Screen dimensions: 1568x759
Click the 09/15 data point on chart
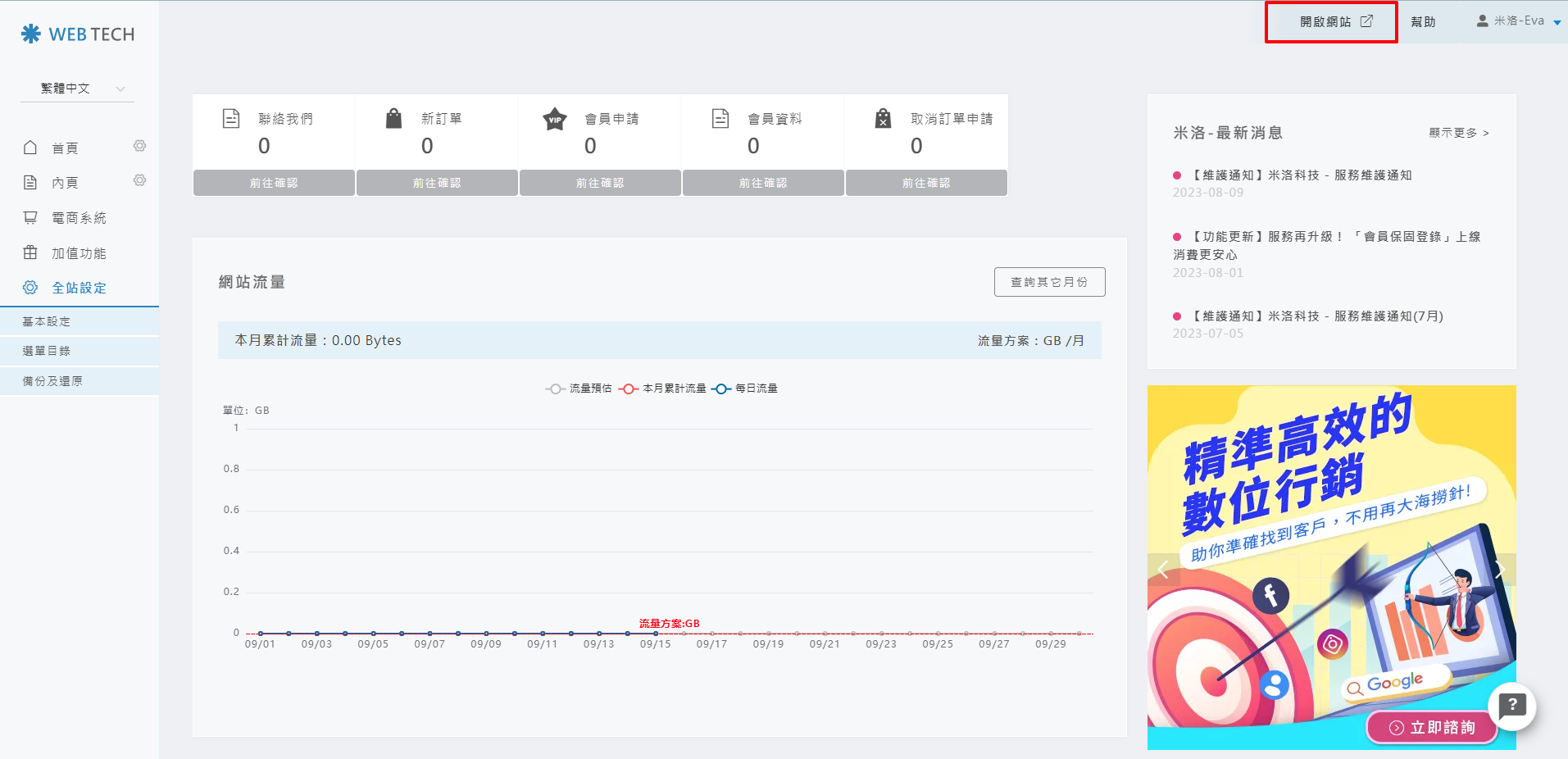pyautogui.click(x=656, y=634)
